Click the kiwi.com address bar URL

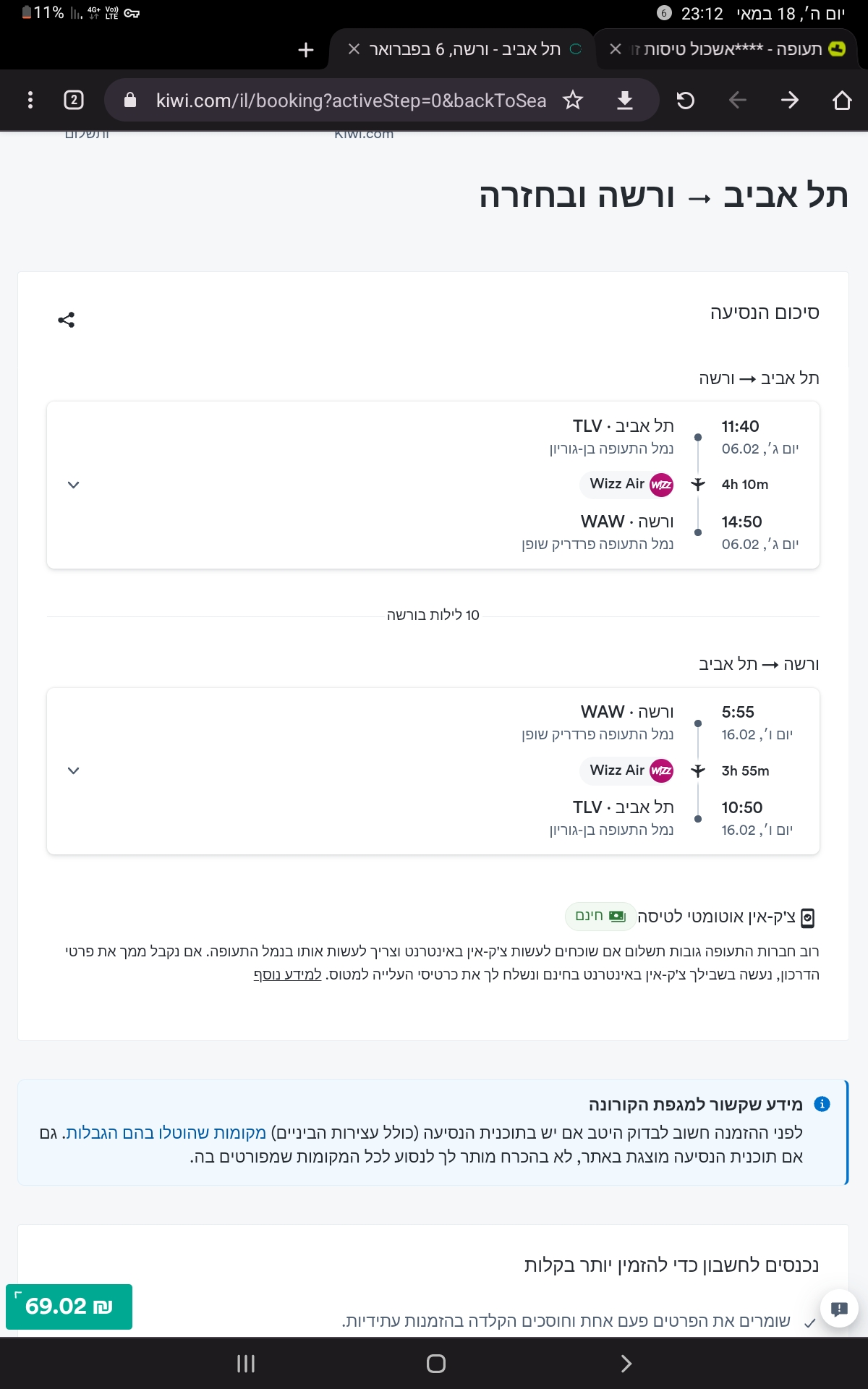(351, 100)
